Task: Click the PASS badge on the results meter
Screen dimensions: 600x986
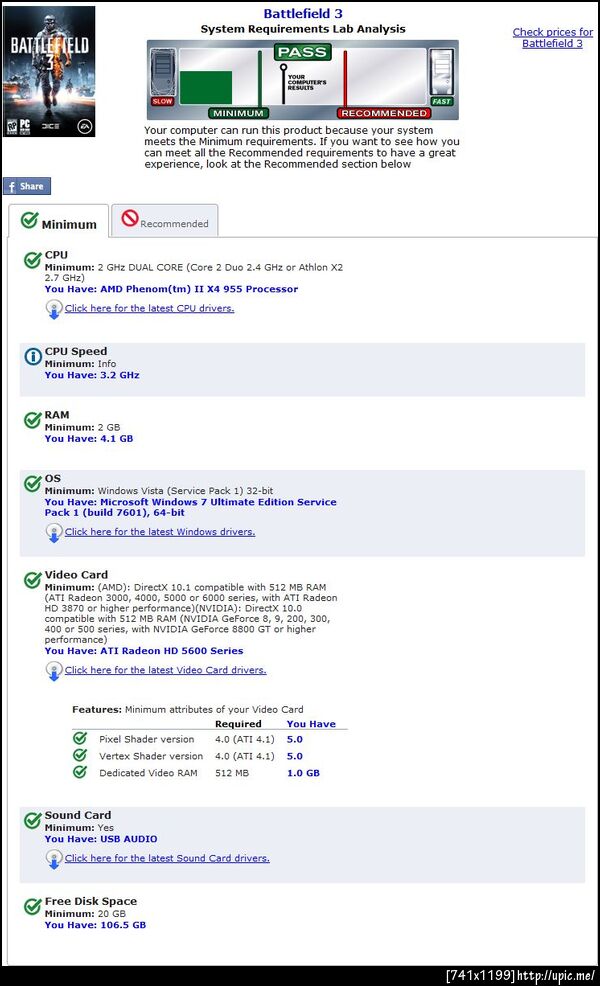Action: 302,52
